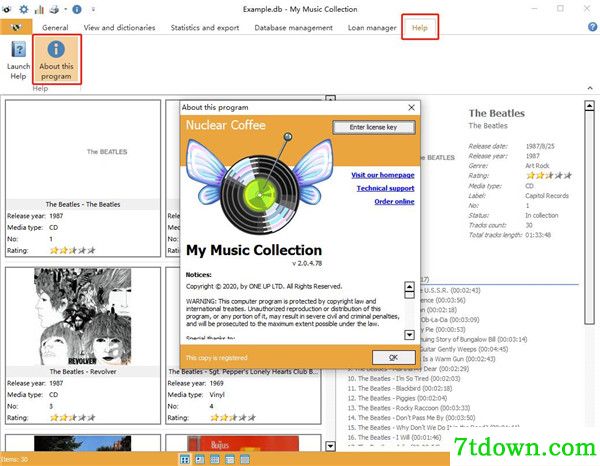Screen dimensions: 600x466
Task: Click the Launch Help button
Action: tap(18, 60)
